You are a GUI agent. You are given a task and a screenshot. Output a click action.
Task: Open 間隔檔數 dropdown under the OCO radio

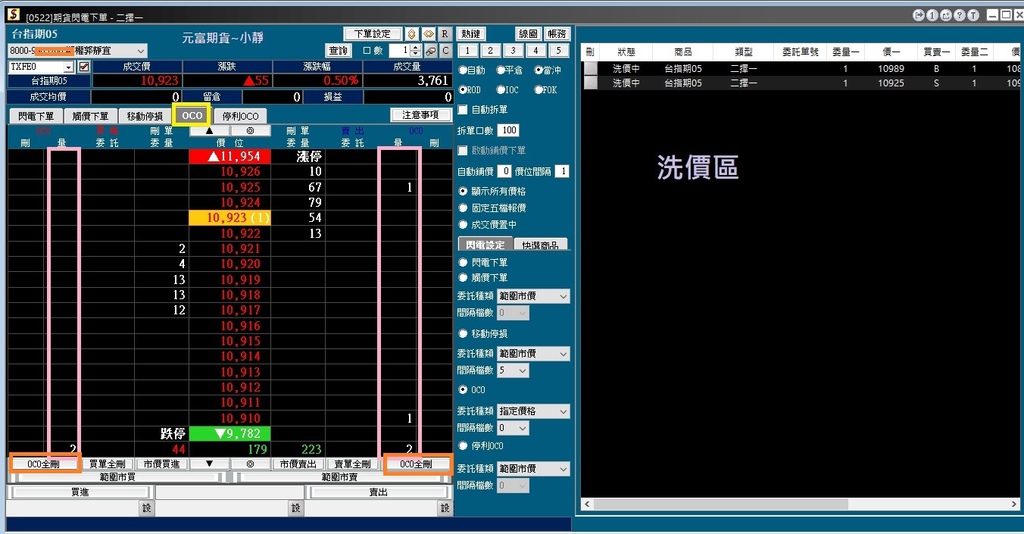pos(513,428)
